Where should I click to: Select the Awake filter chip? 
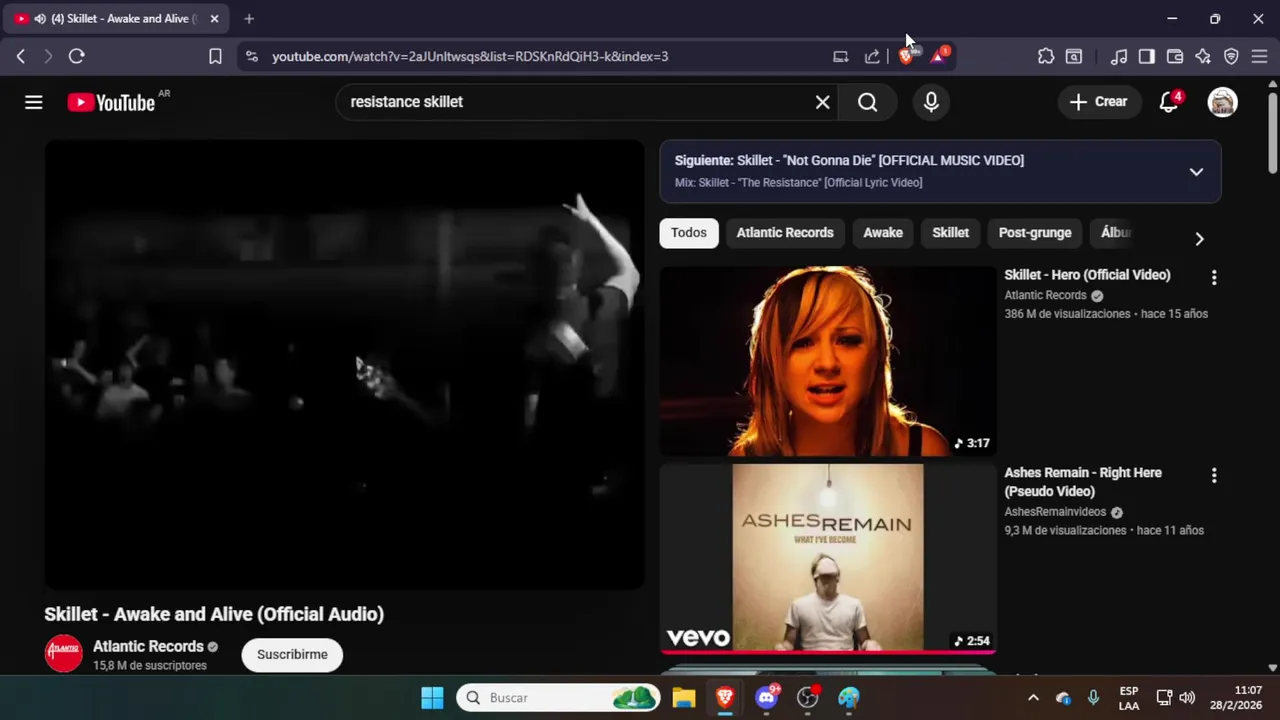point(883,232)
